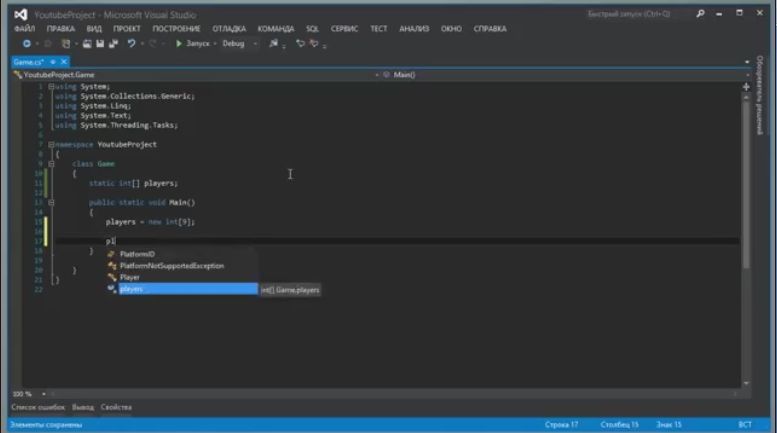The image size is (777, 433).
Task: Collapse the namespace YoutubeProject block
Action: tap(51, 145)
